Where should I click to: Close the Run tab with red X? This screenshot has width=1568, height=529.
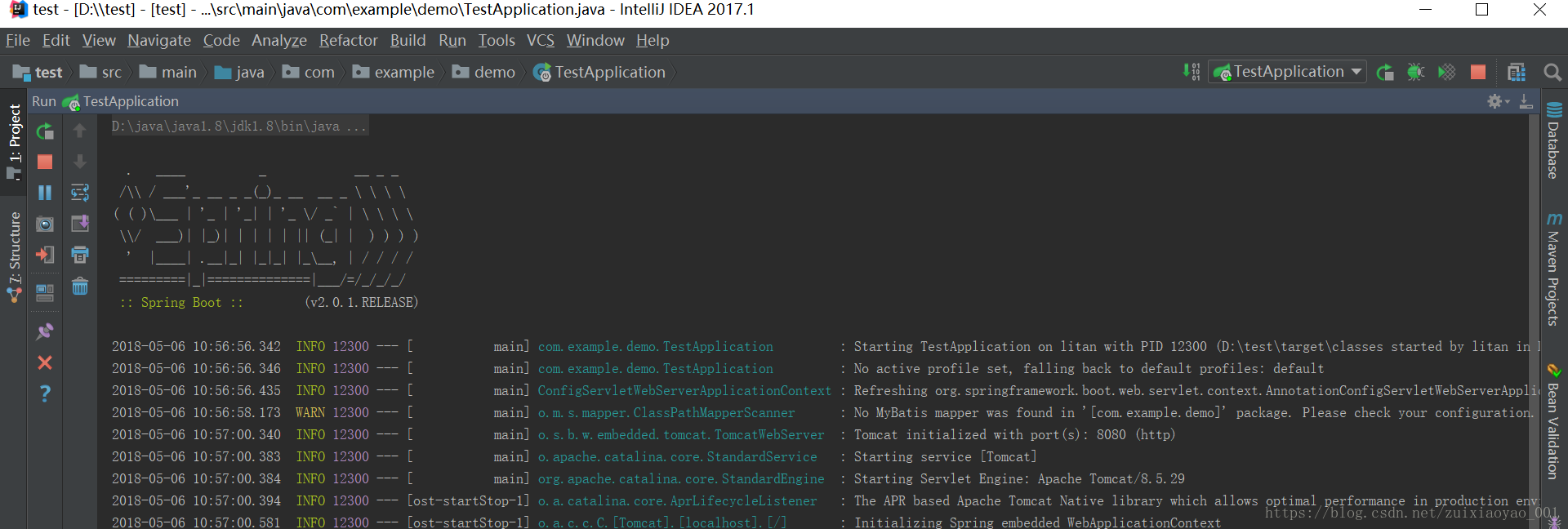pos(45,362)
